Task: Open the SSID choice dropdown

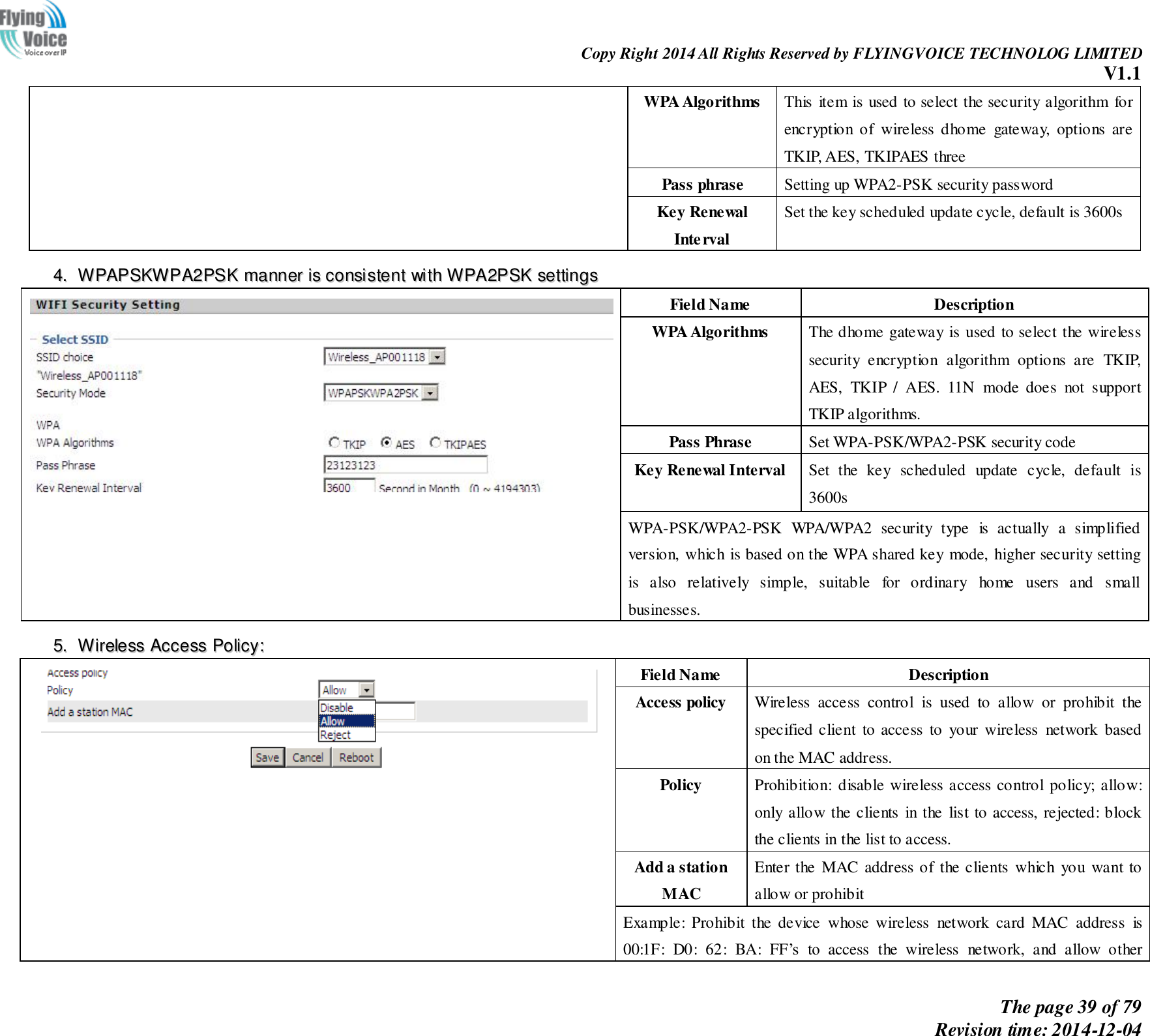Action: coord(385,357)
